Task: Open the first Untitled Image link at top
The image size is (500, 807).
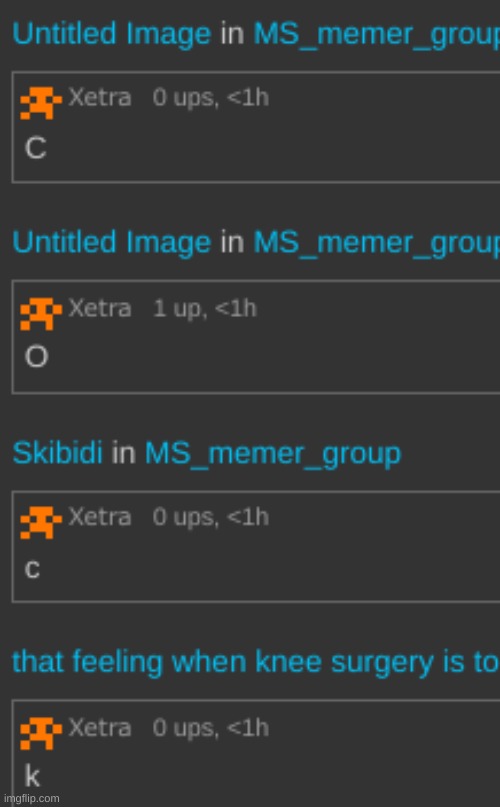Action: [x=111, y=34]
